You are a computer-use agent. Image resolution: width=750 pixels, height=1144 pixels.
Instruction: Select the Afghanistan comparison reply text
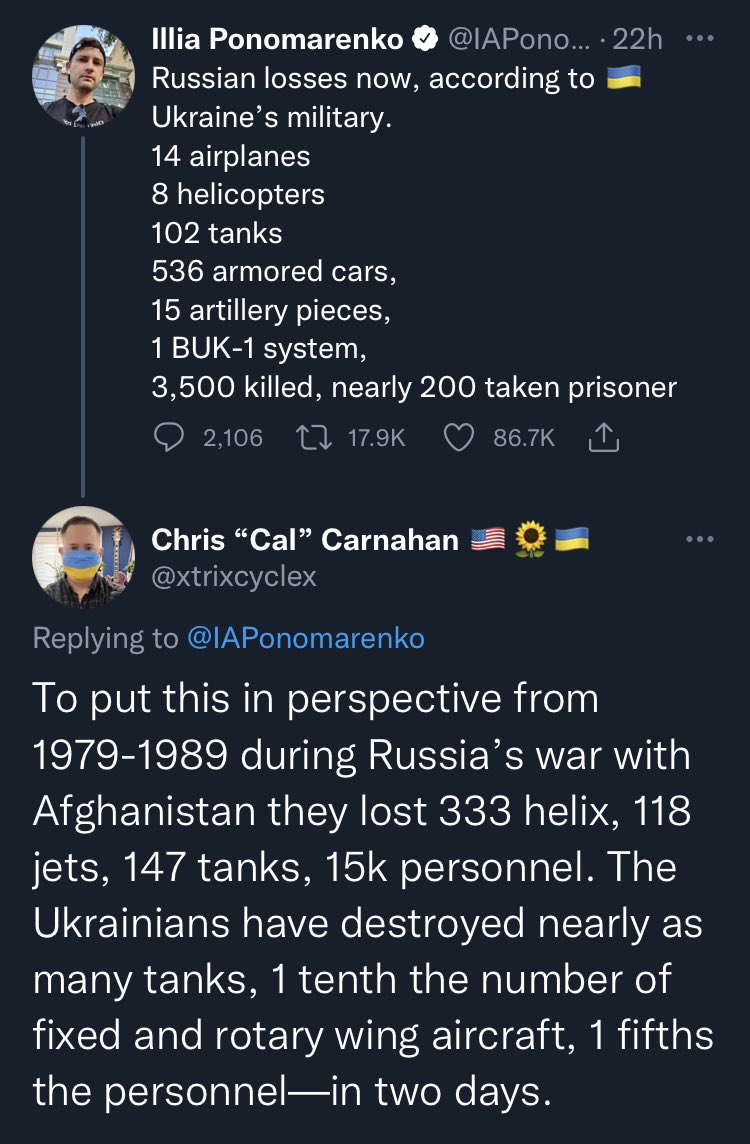tap(372, 892)
